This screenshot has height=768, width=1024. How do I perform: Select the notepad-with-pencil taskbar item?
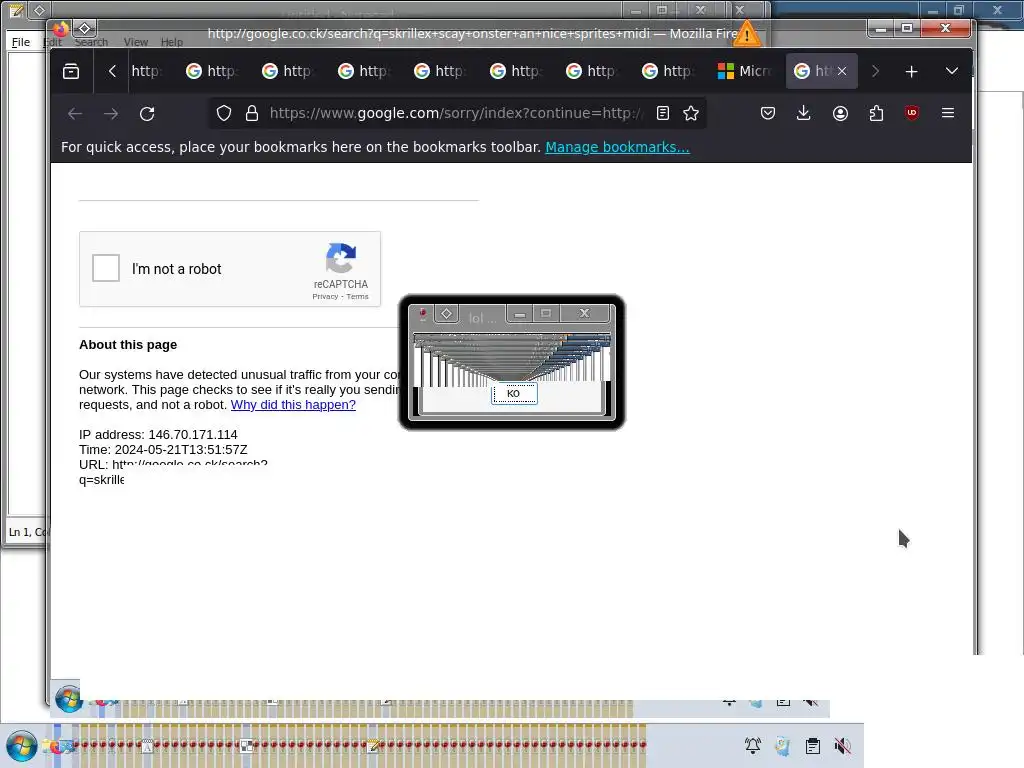[x=374, y=746]
